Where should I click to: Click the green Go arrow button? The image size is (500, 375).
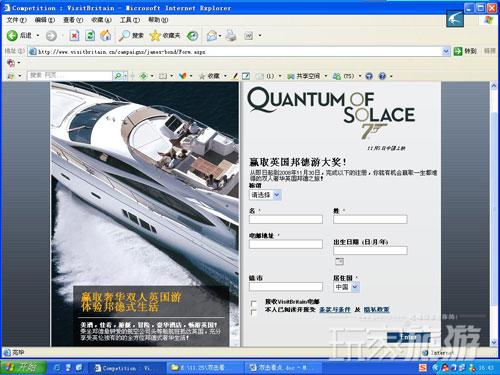tap(458, 51)
